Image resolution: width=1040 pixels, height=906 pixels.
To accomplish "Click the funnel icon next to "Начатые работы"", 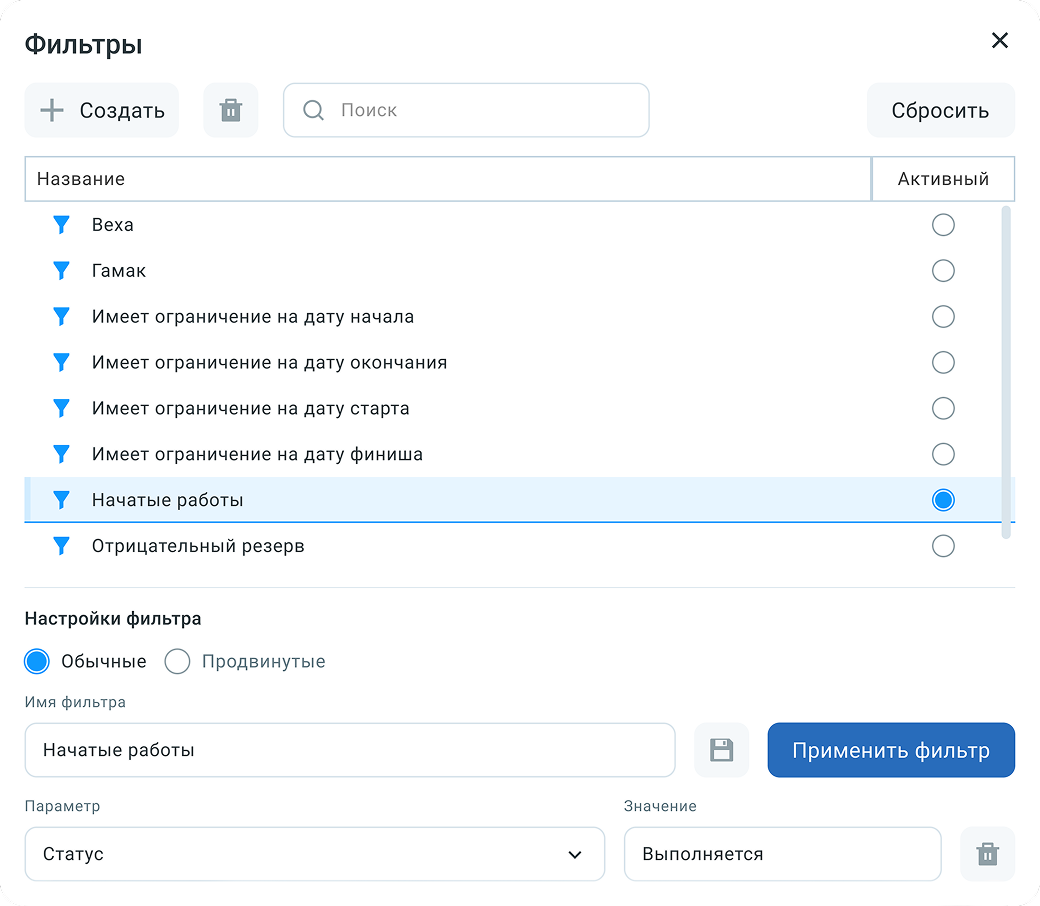I will (x=61, y=499).
